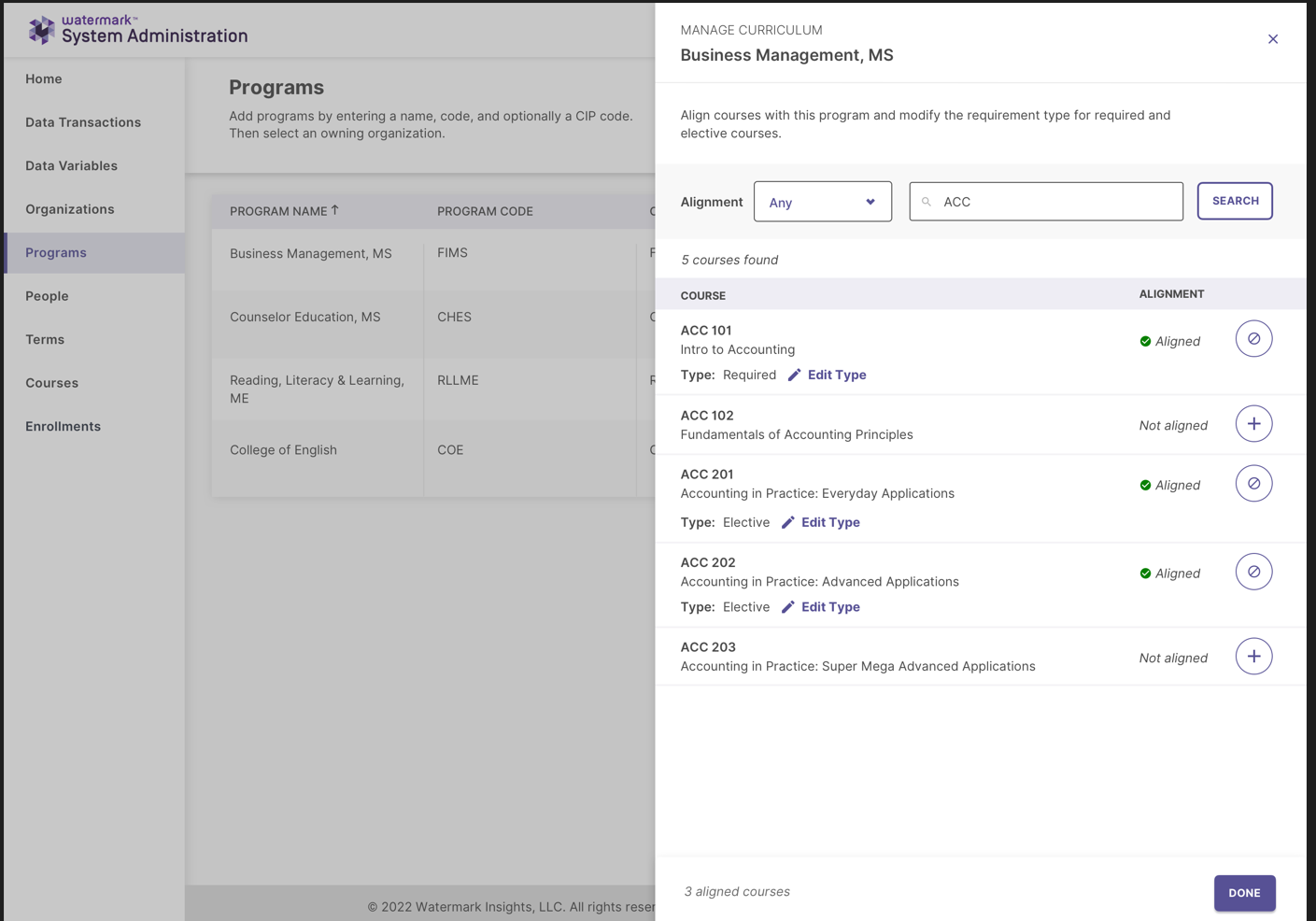Click the course search field containing ACC
Viewport: 1316px width, 921px height.
1046,202
